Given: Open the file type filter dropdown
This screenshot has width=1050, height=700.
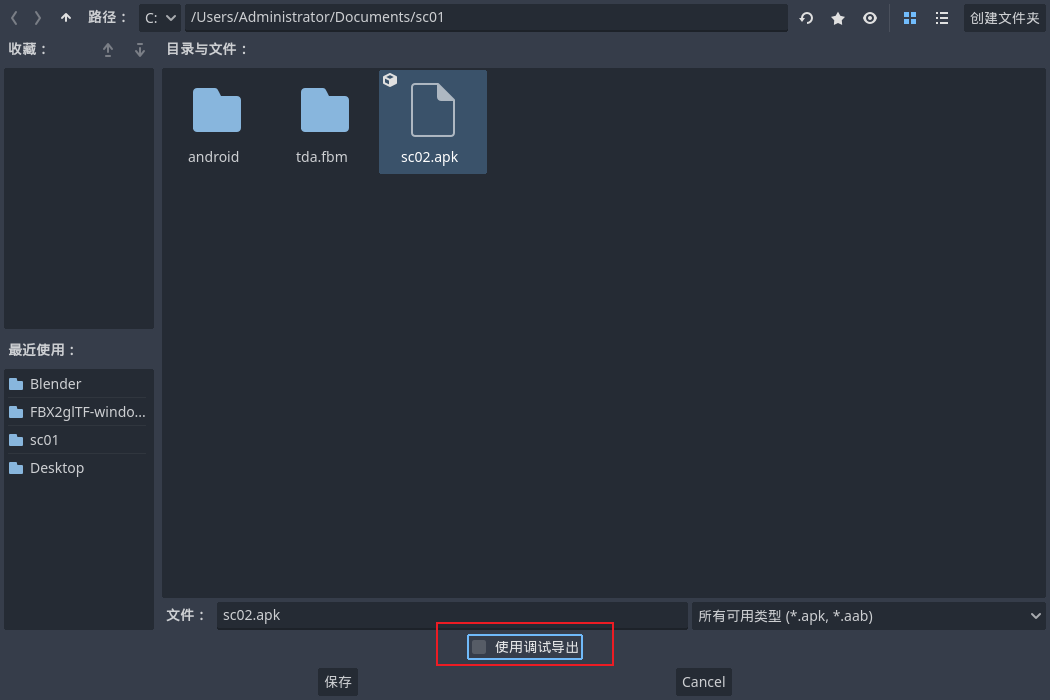Looking at the screenshot, I should point(869,616).
